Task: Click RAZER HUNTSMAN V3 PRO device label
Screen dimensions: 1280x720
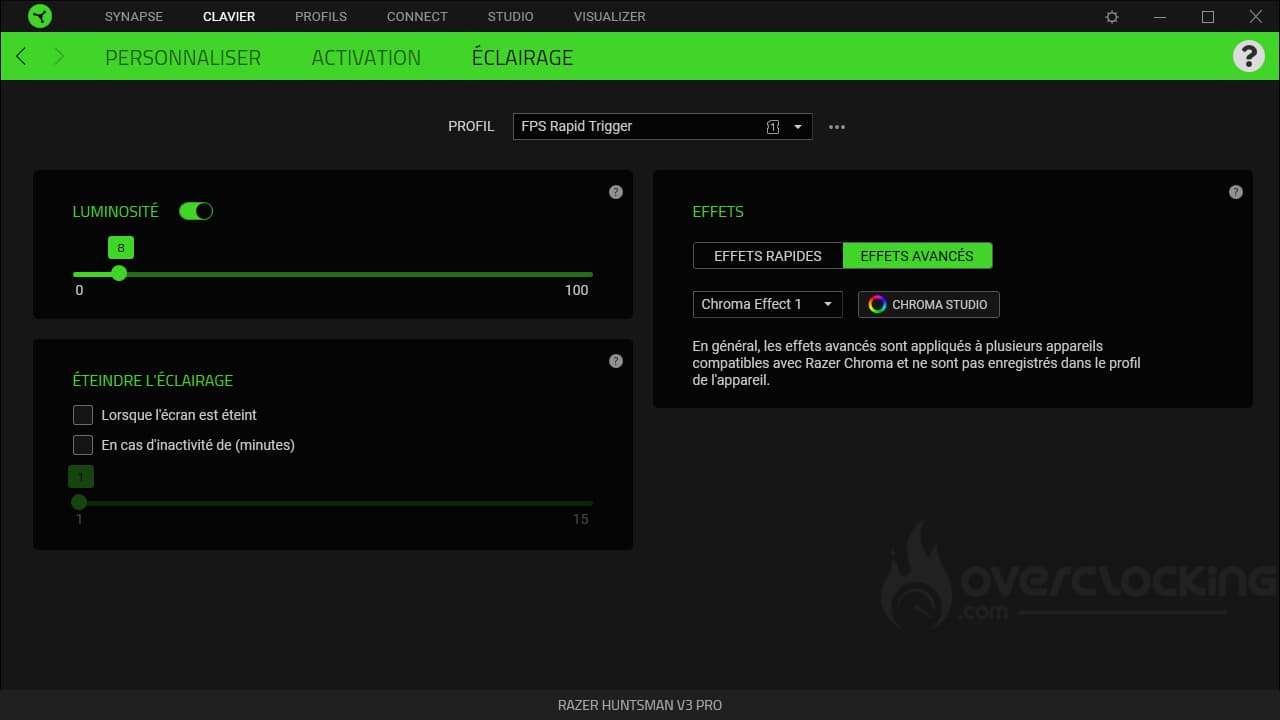Action: tap(640, 705)
